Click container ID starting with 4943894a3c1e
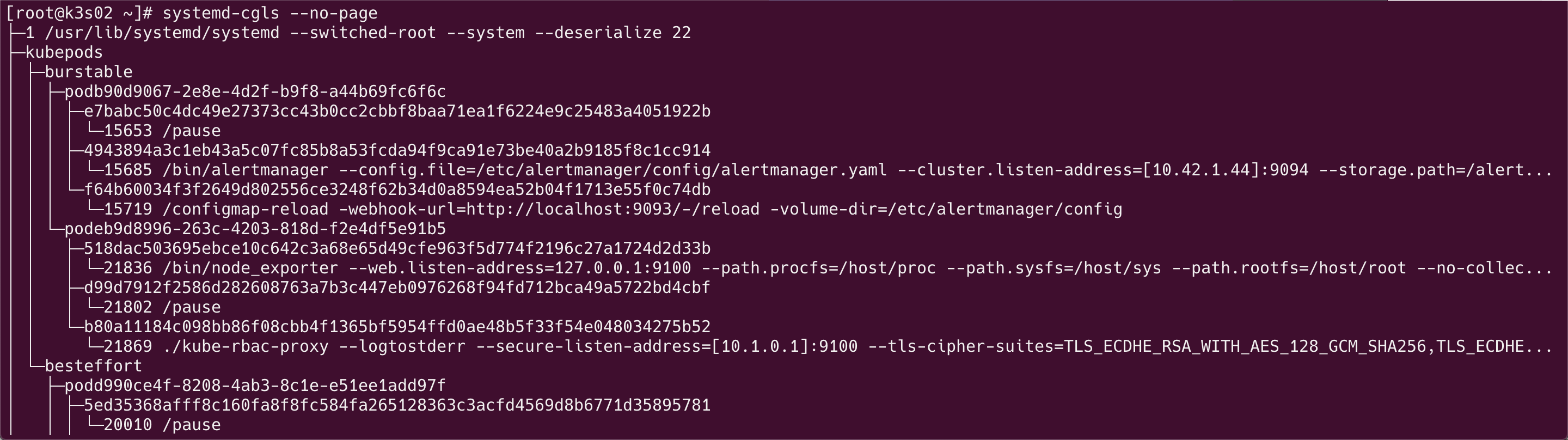Image resolution: width=1568 pixels, height=440 pixels. click(397, 150)
